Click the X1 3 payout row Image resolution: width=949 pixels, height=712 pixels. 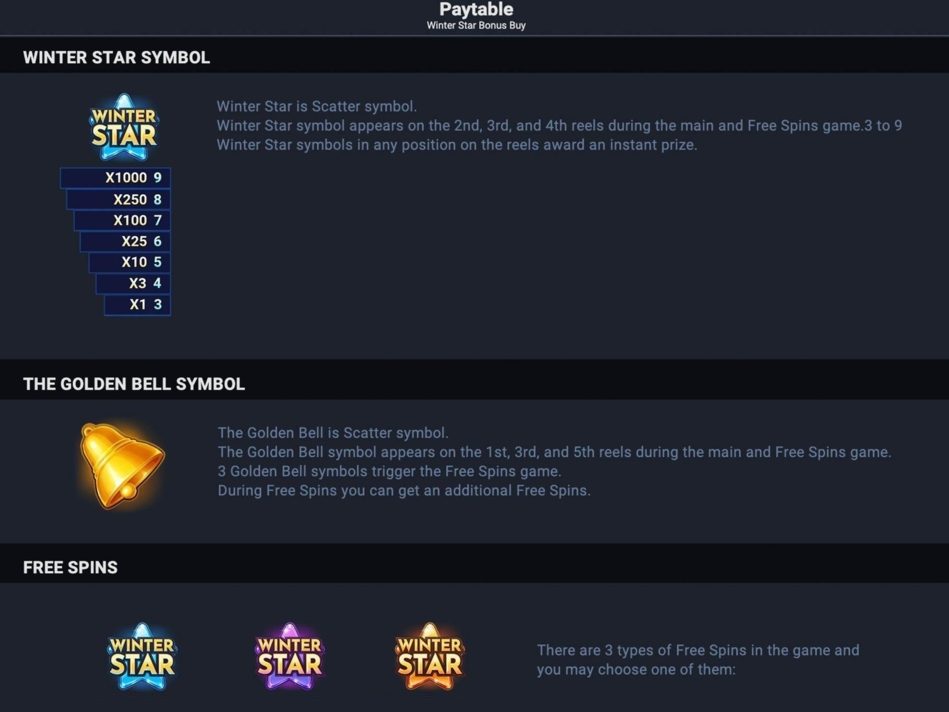coord(137,305)
